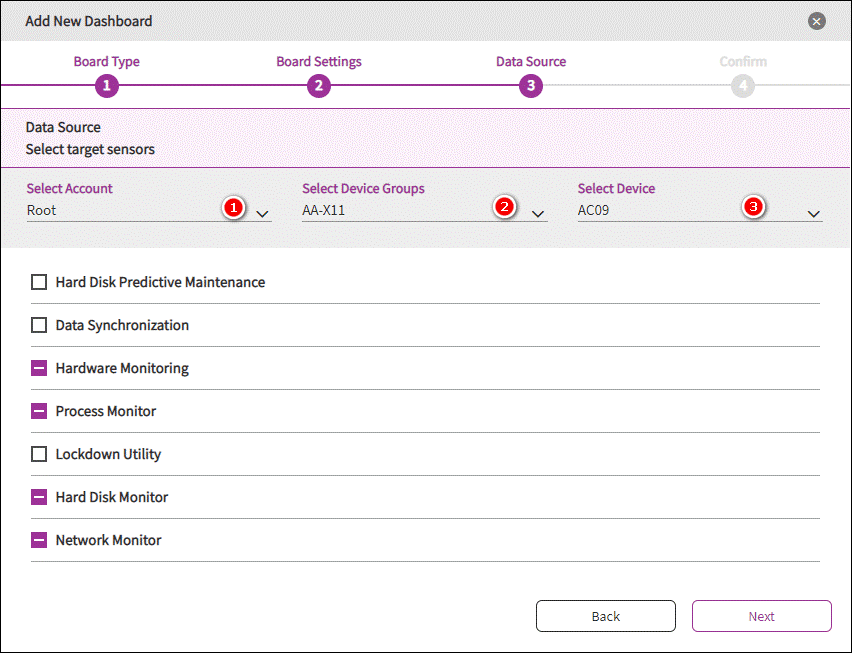Go to the Board Settings step label
Viewport: 852px width, 653px height.
click(318, 62)
